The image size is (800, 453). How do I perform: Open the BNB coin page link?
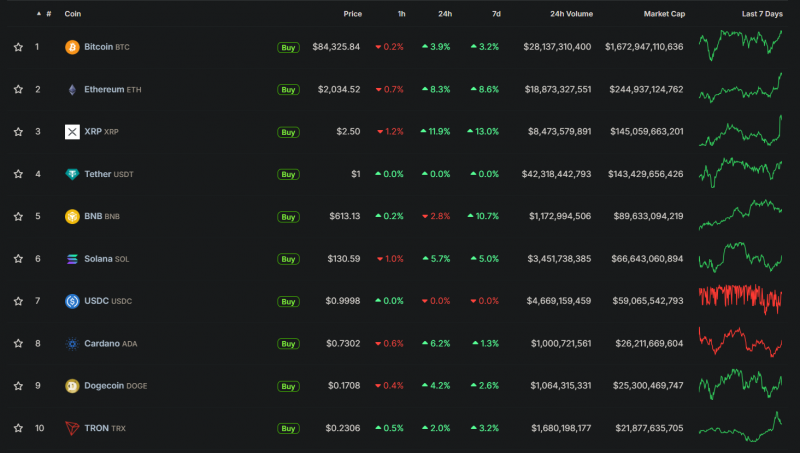102,216
